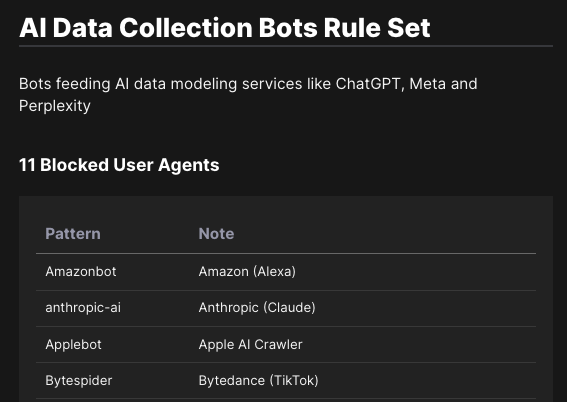Click the words Rule Set in the title
567x402 pixels.
pos(377,28)
